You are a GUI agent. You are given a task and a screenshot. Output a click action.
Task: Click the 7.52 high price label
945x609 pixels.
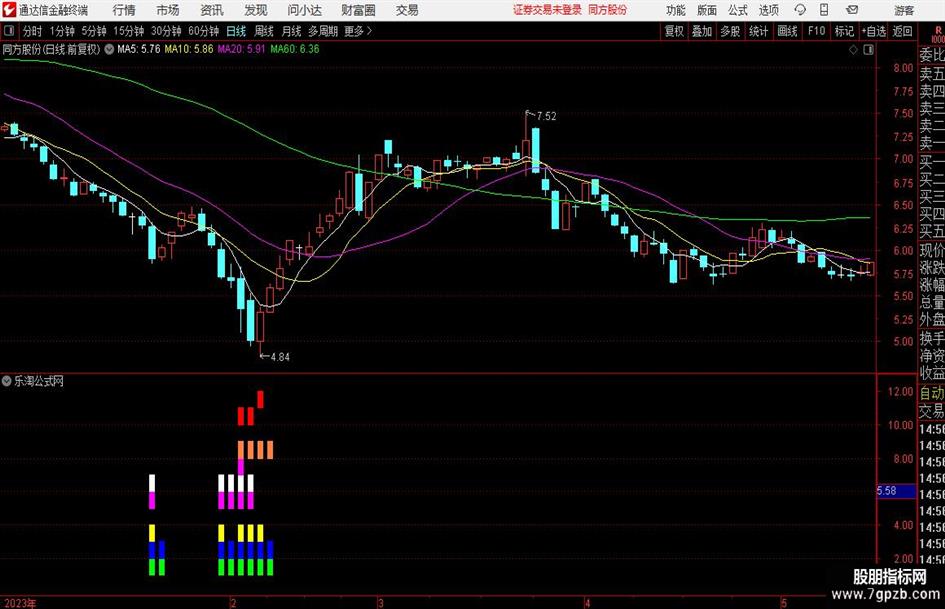click(546, 116)
